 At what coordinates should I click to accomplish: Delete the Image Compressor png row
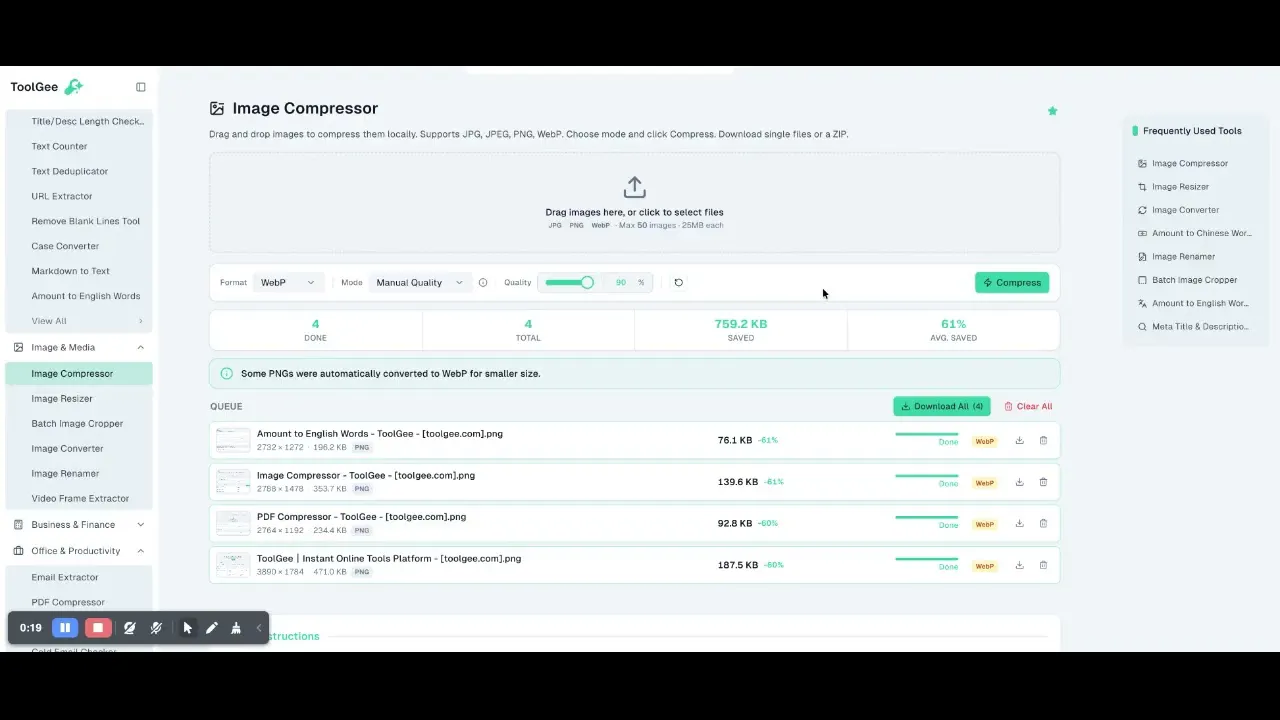coord(1043,482)
